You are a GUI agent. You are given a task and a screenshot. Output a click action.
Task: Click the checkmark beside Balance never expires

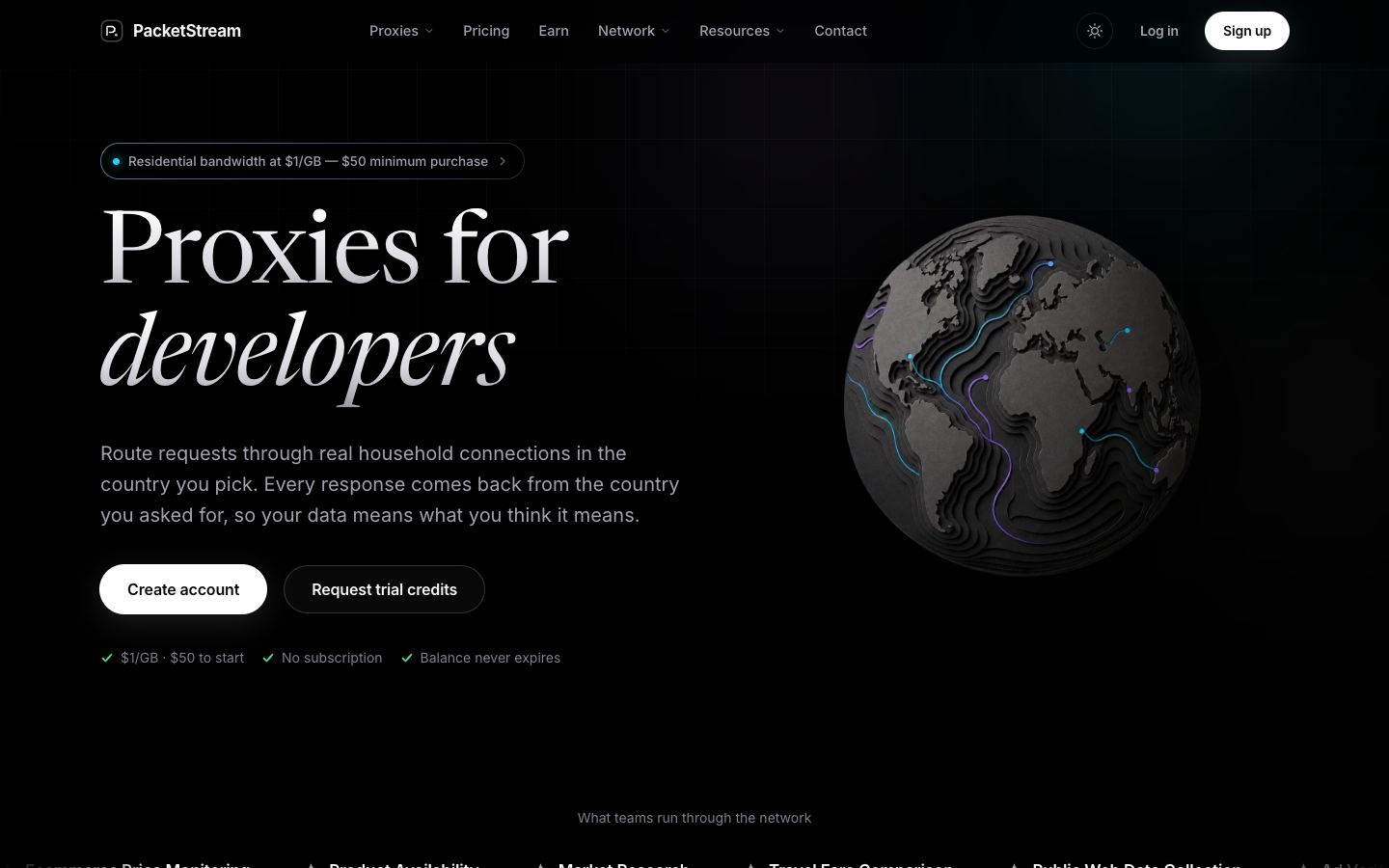coord(407,658)
